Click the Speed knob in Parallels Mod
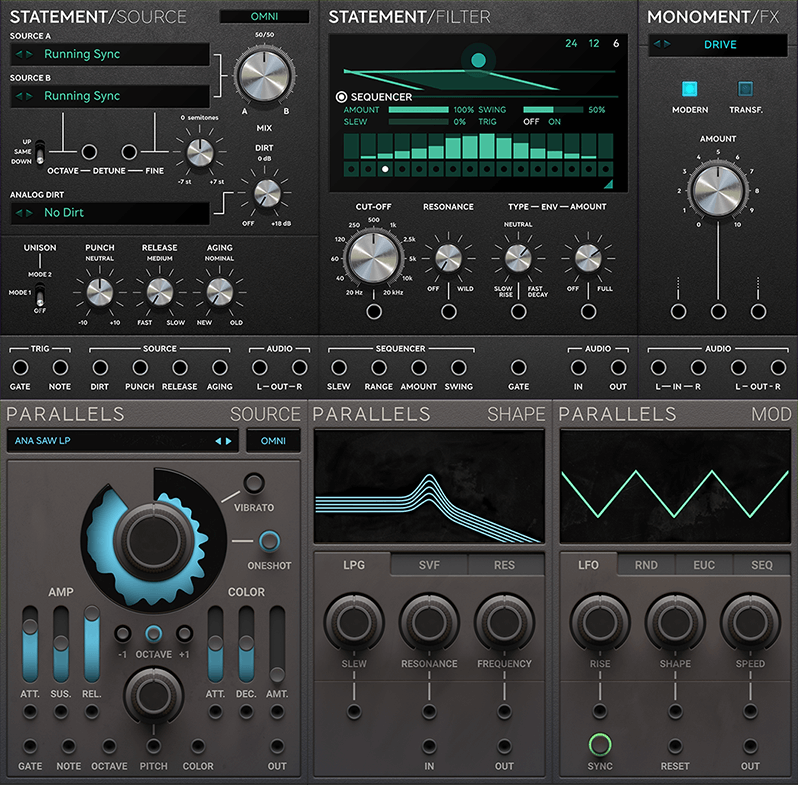798x785 pixels. [x=750, y=624]
